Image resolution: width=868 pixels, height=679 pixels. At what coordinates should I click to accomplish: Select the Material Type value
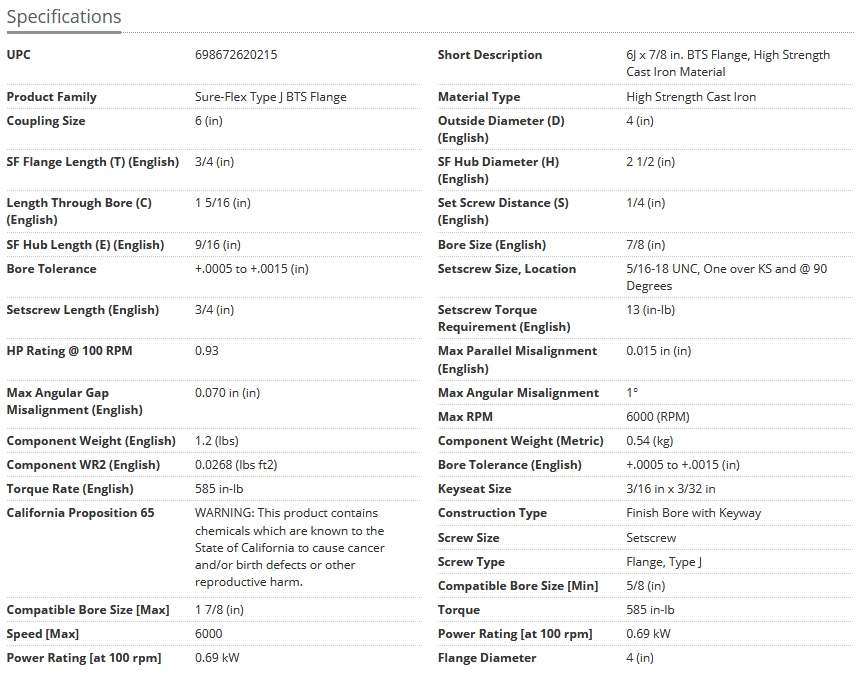(691, 97)
